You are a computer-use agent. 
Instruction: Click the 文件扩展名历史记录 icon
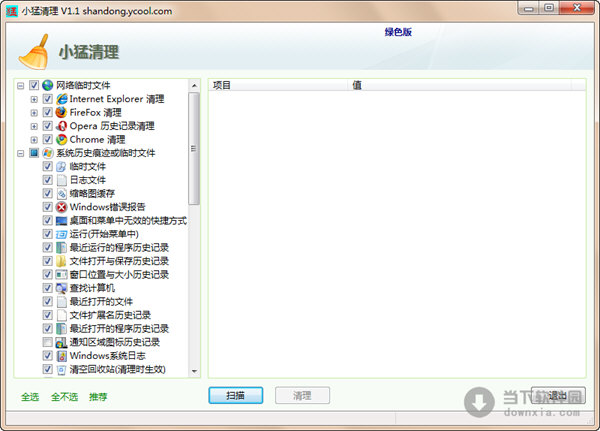61,315
